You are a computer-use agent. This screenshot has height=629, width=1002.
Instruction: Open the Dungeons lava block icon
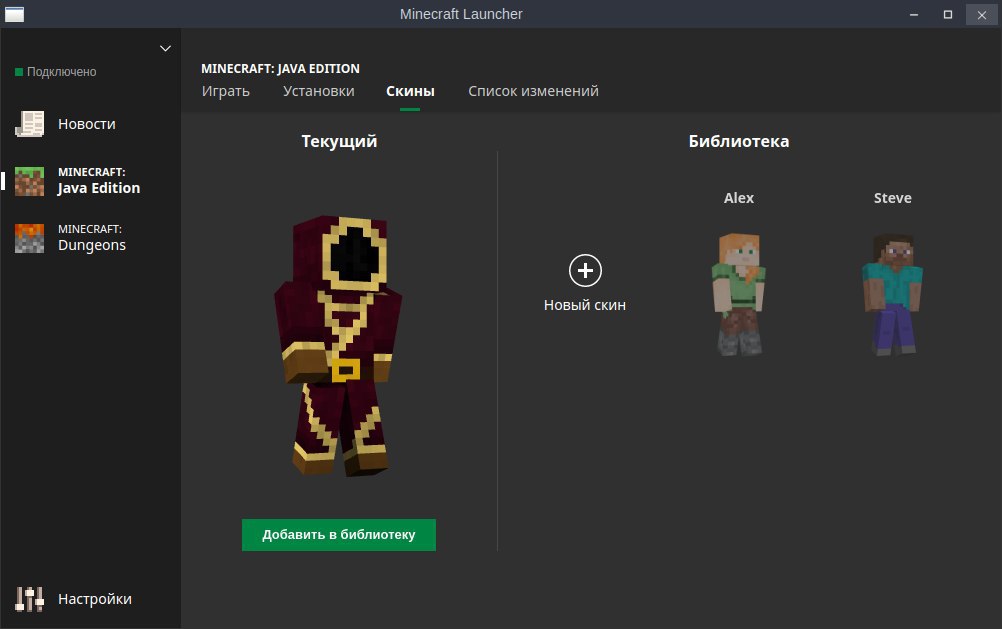click(x=29, y=238)
